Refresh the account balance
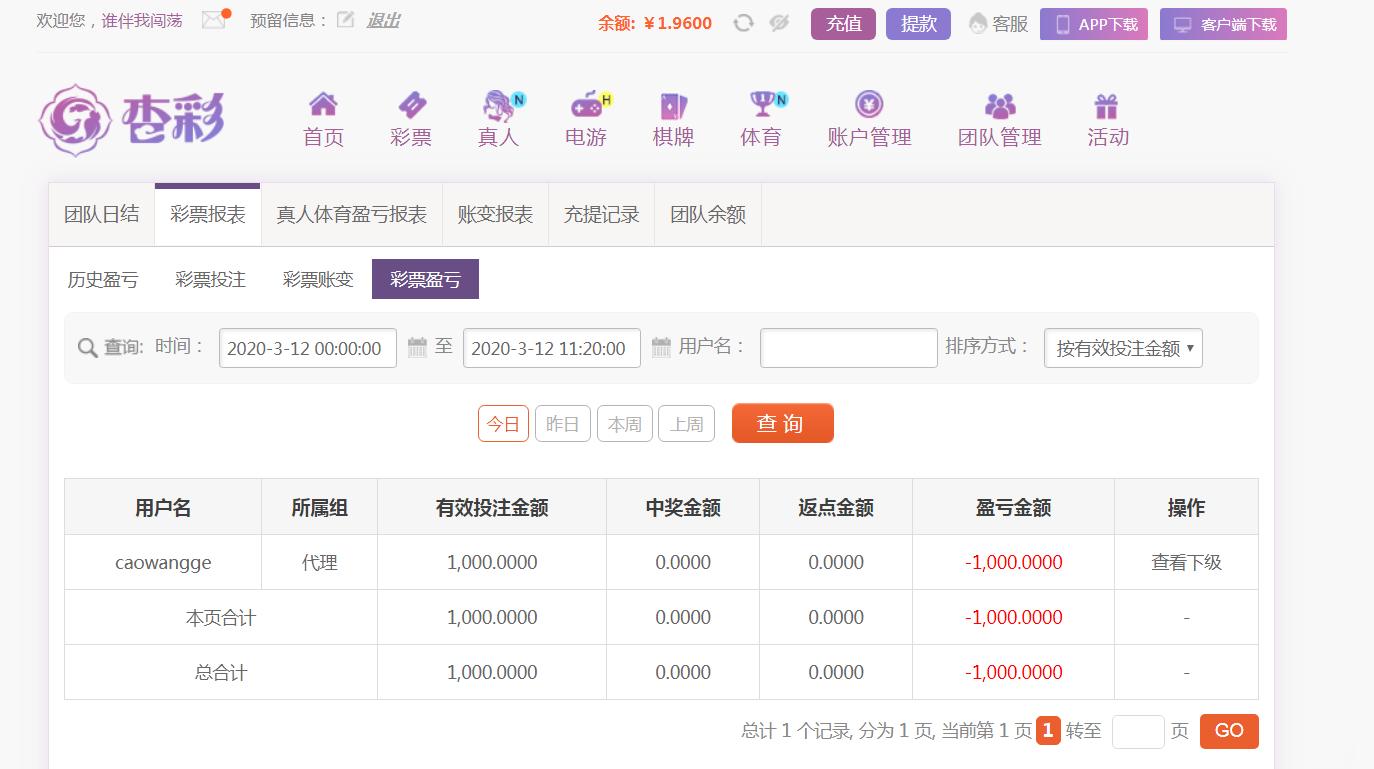 [x=743, y=23]
